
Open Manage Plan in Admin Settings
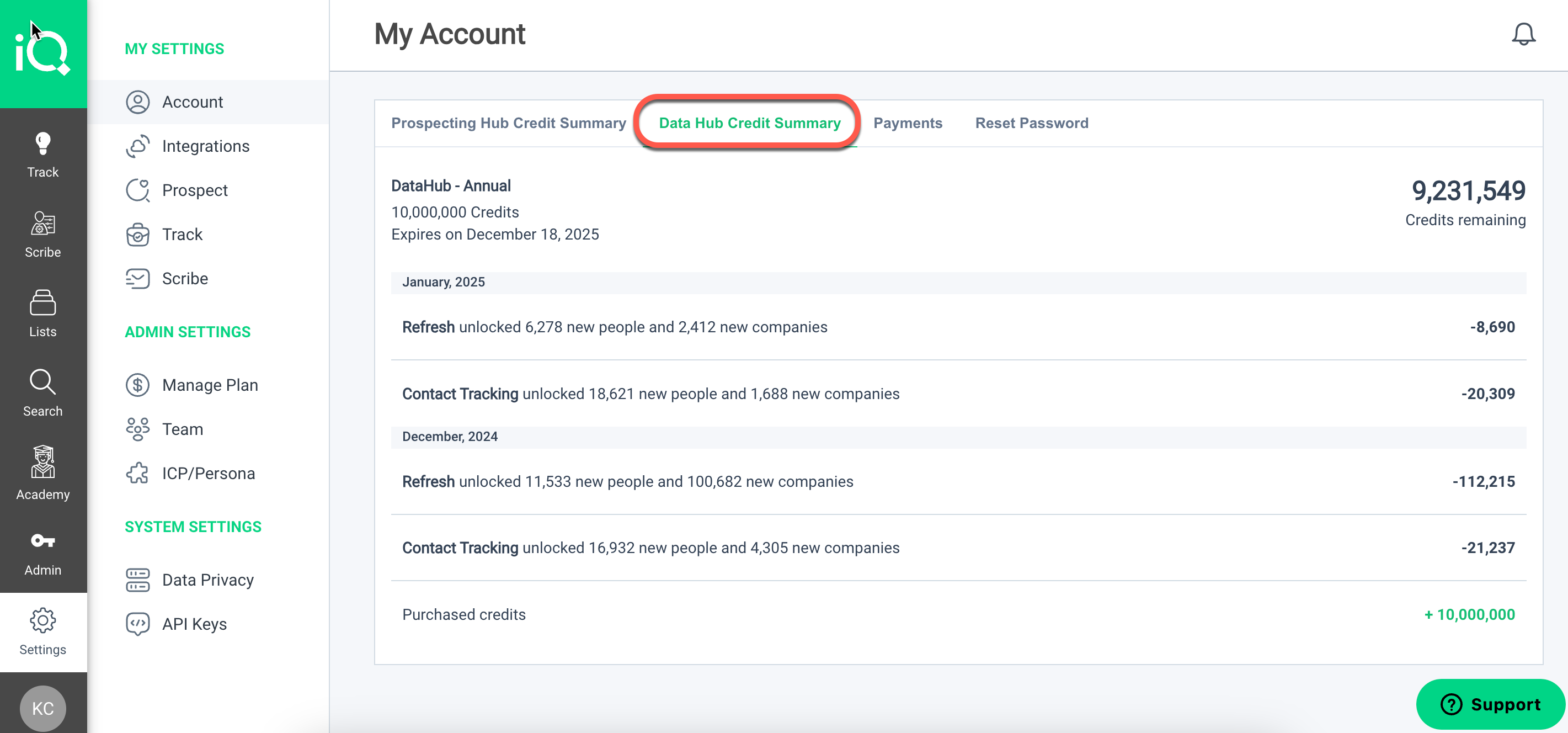point(210,385)
